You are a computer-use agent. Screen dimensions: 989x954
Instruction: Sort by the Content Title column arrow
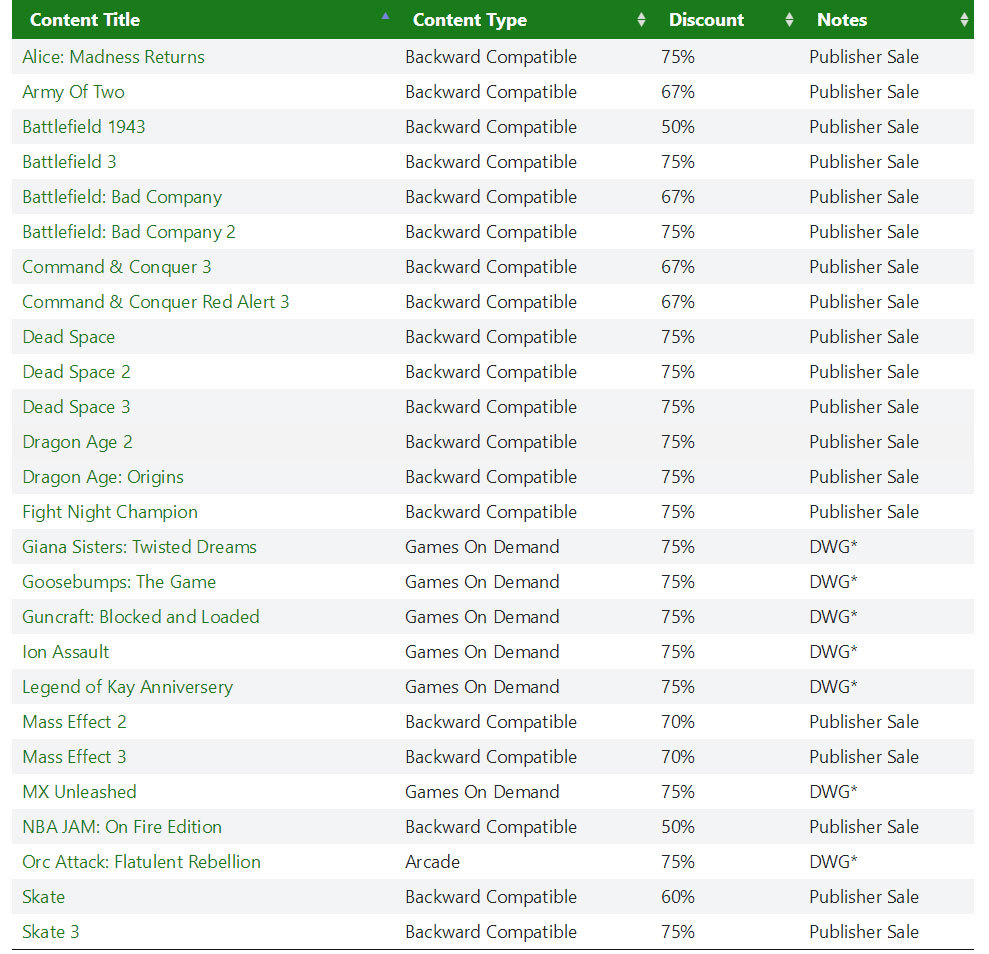click(x=385, y=16)
